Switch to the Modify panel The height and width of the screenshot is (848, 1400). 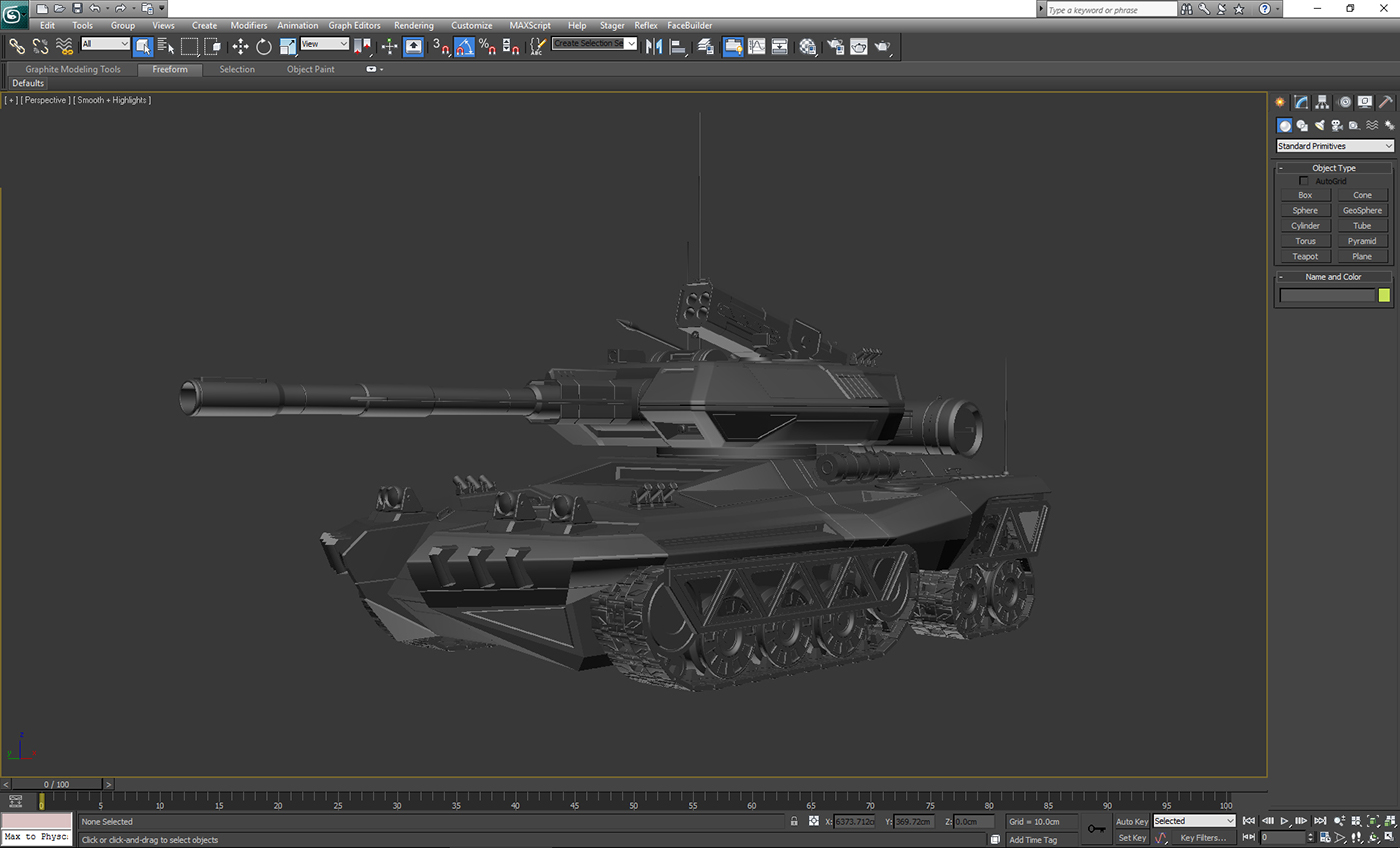[1300, 102]
